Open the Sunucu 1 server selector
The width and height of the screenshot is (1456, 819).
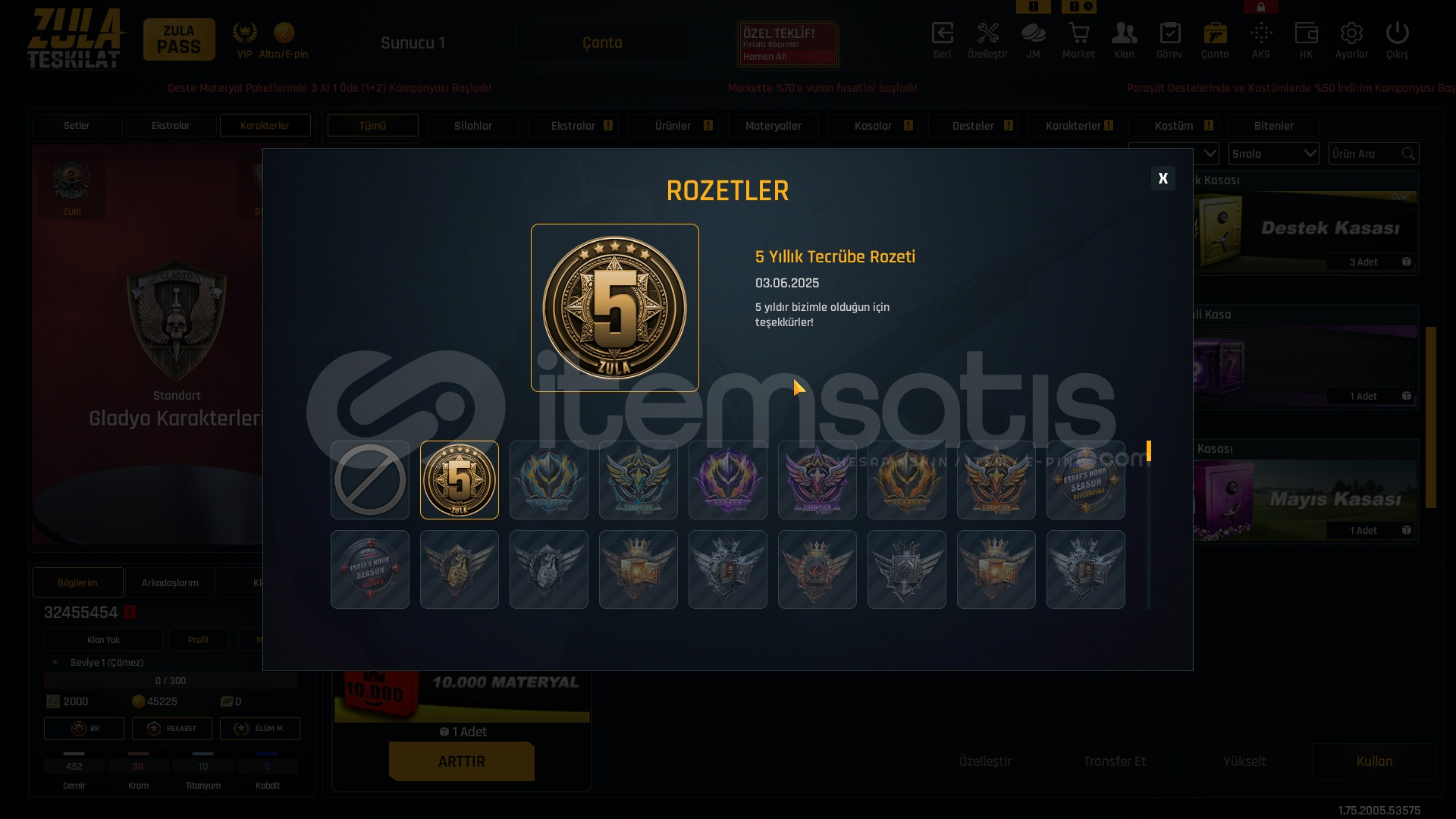pyautogui.click(x=413, y=42)
